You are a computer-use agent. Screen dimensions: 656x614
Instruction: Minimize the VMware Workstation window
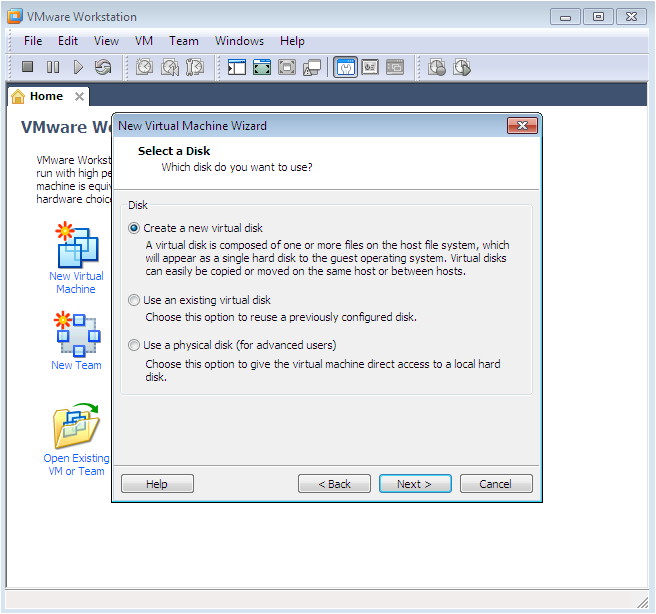pyautogui.click(x=565, y=17)
